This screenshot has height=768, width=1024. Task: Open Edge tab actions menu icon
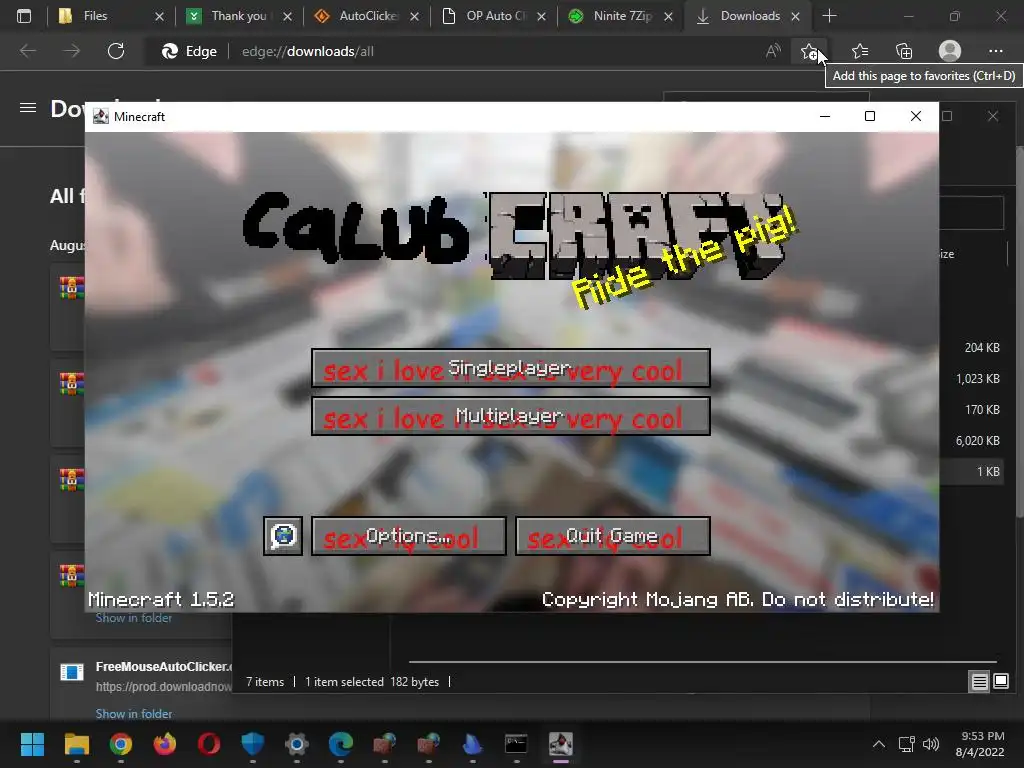24,16
